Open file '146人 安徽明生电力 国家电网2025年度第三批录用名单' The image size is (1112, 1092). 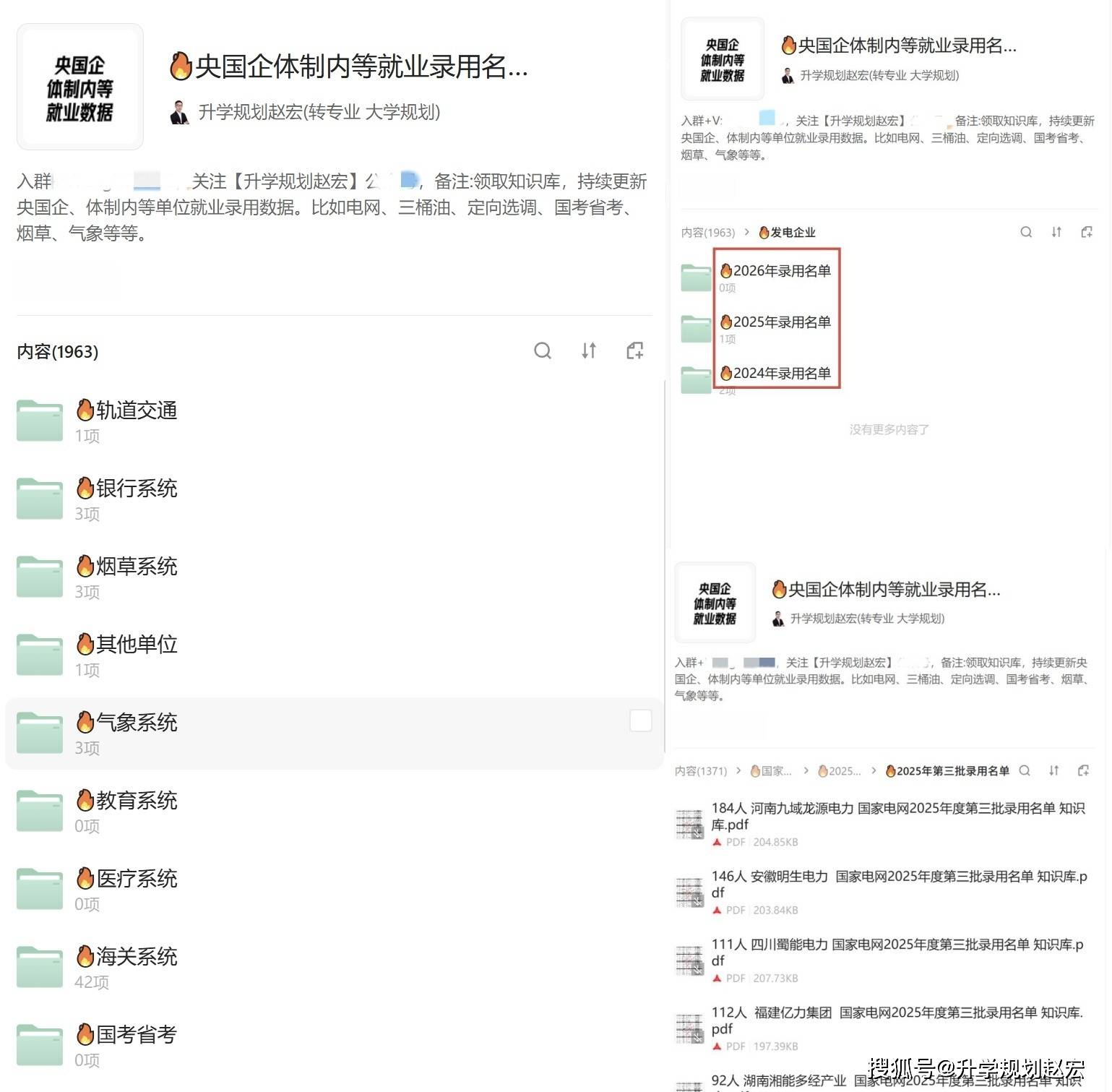[899, 884]
